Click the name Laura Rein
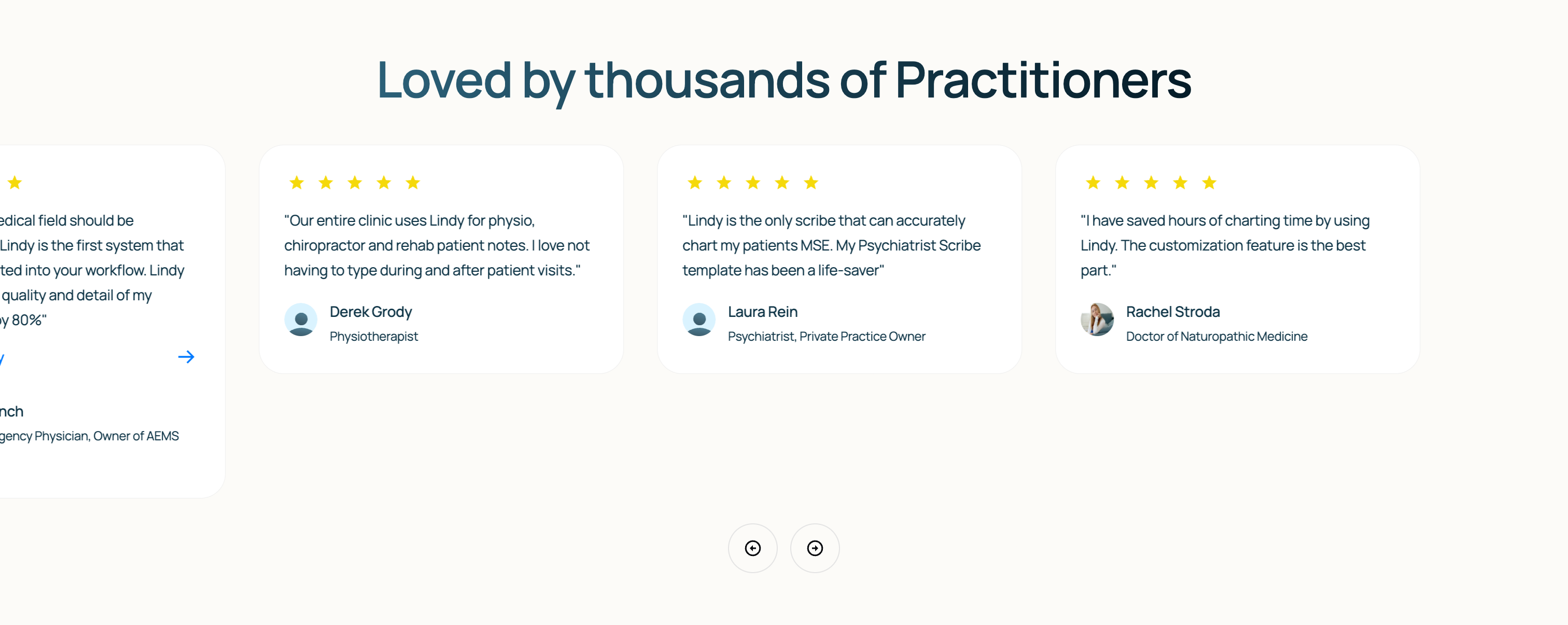Image resolution: width=1568 pixels, height=625 pixels. pyautogui.click(x=762, y=312)
